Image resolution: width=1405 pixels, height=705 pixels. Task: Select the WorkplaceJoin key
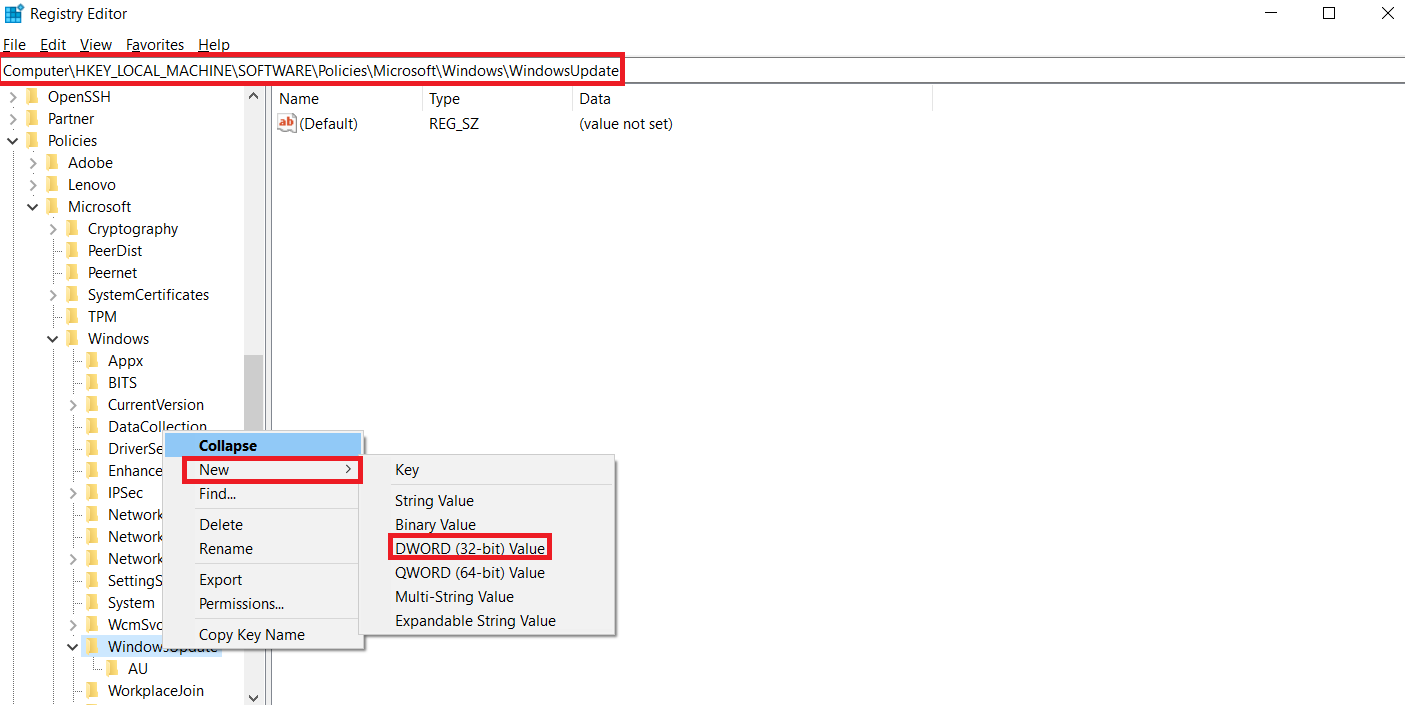[155, 691]
